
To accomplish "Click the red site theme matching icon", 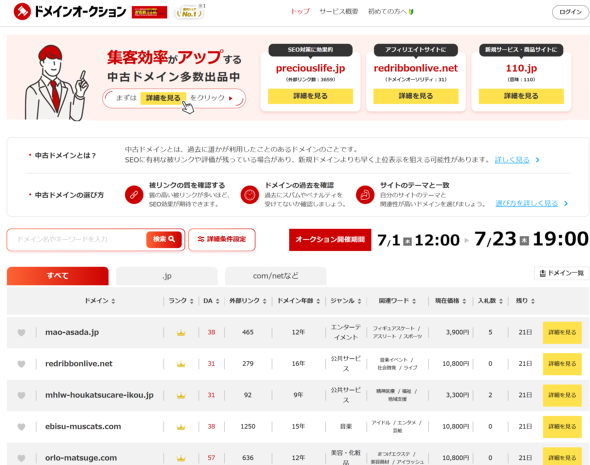I will tap(365, 195).
